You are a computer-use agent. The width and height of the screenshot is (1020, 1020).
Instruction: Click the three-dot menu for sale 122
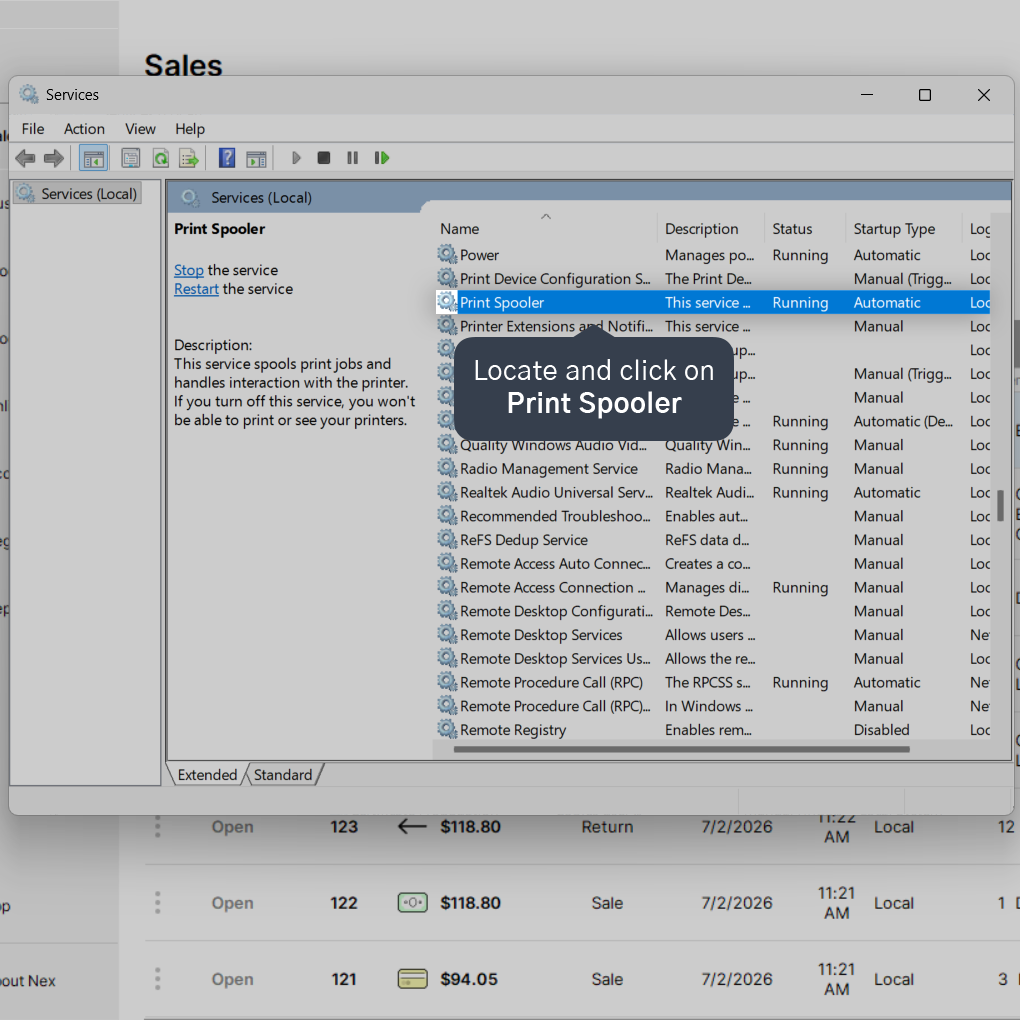pos(157,902)
